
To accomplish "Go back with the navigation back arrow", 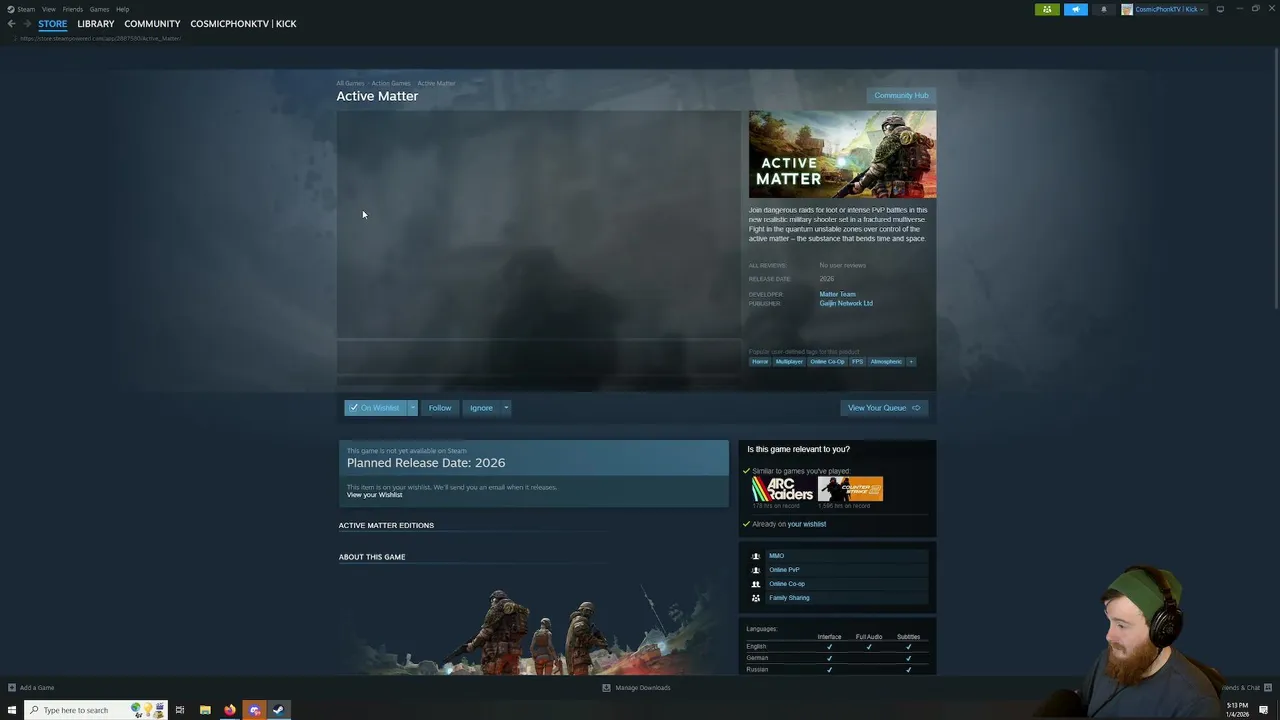I will coord(12,24).
